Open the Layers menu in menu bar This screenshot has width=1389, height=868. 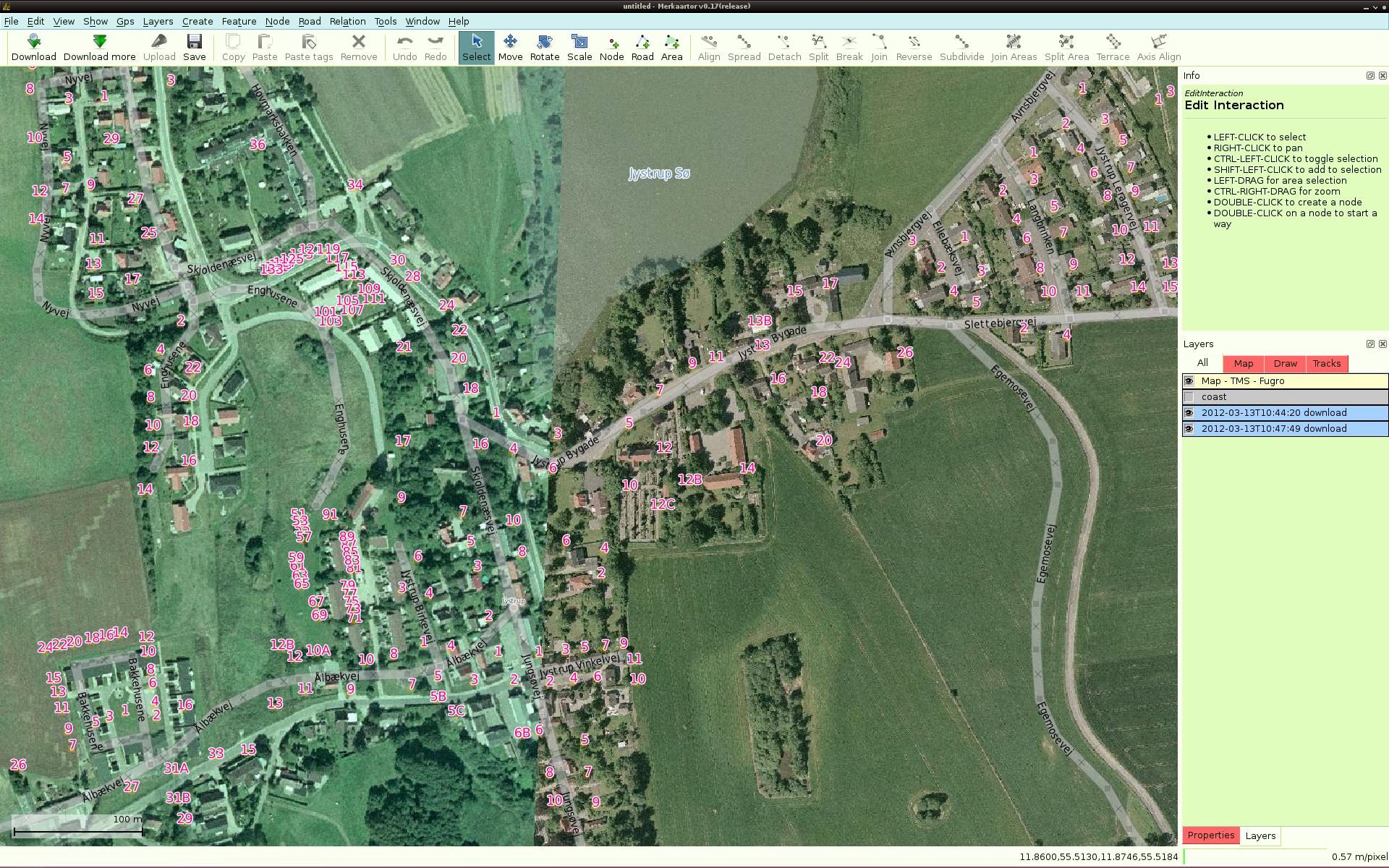tap(158, 21)
